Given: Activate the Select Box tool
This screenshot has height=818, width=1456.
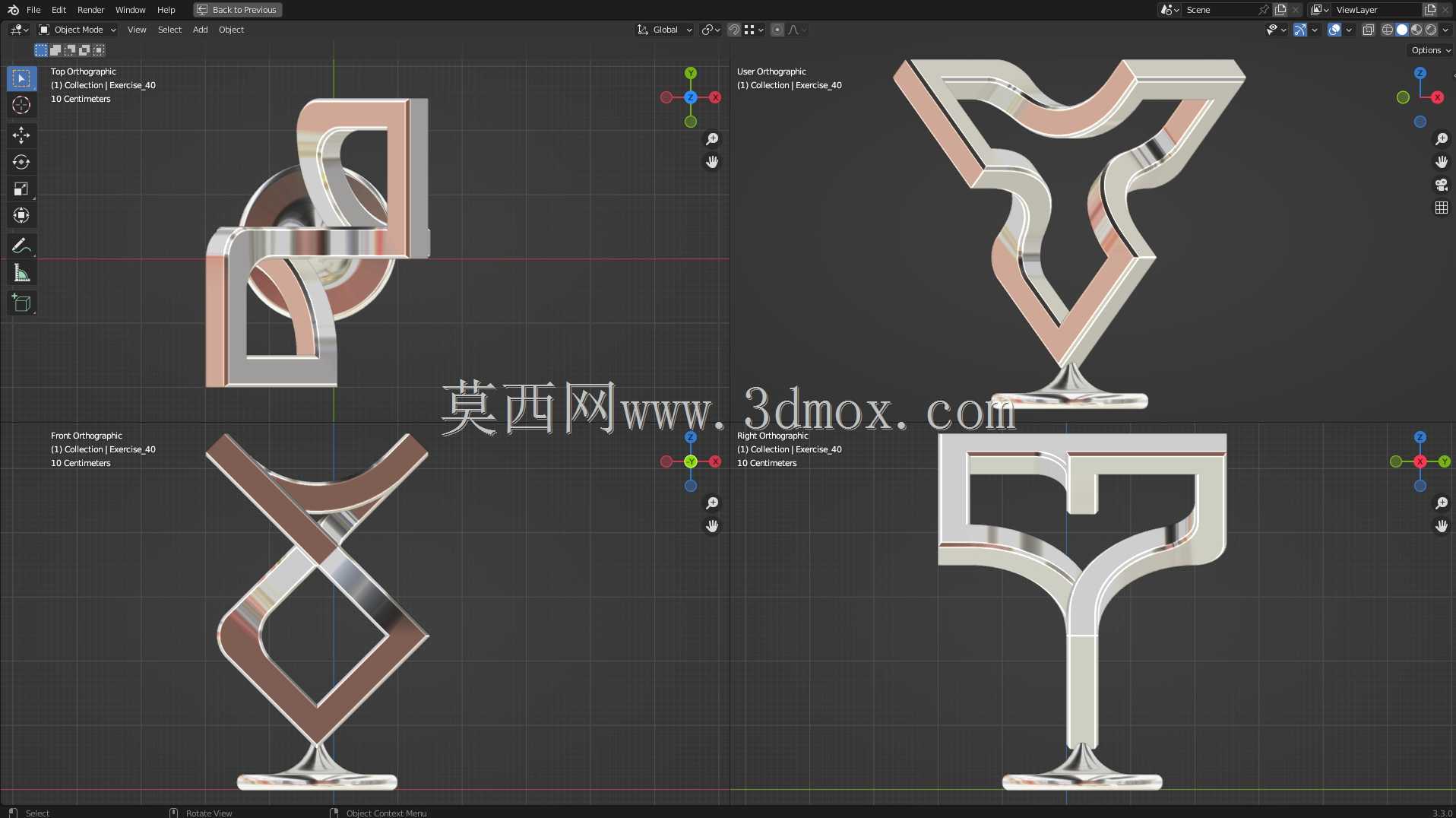Looking at the screenshot, I should pos(21,78).
